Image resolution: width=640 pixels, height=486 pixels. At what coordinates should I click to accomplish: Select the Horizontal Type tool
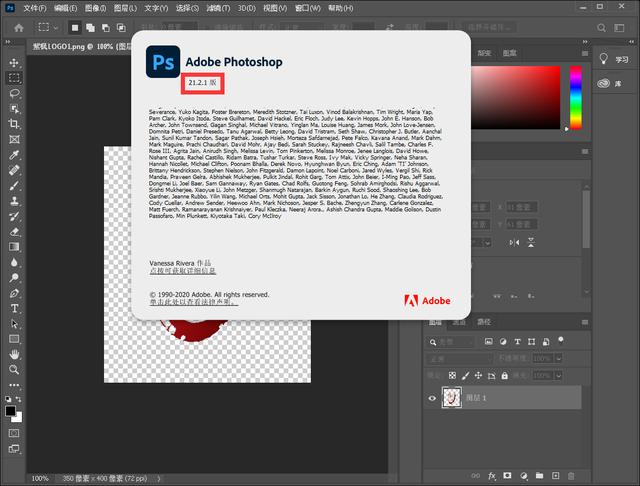pos(14,308)
